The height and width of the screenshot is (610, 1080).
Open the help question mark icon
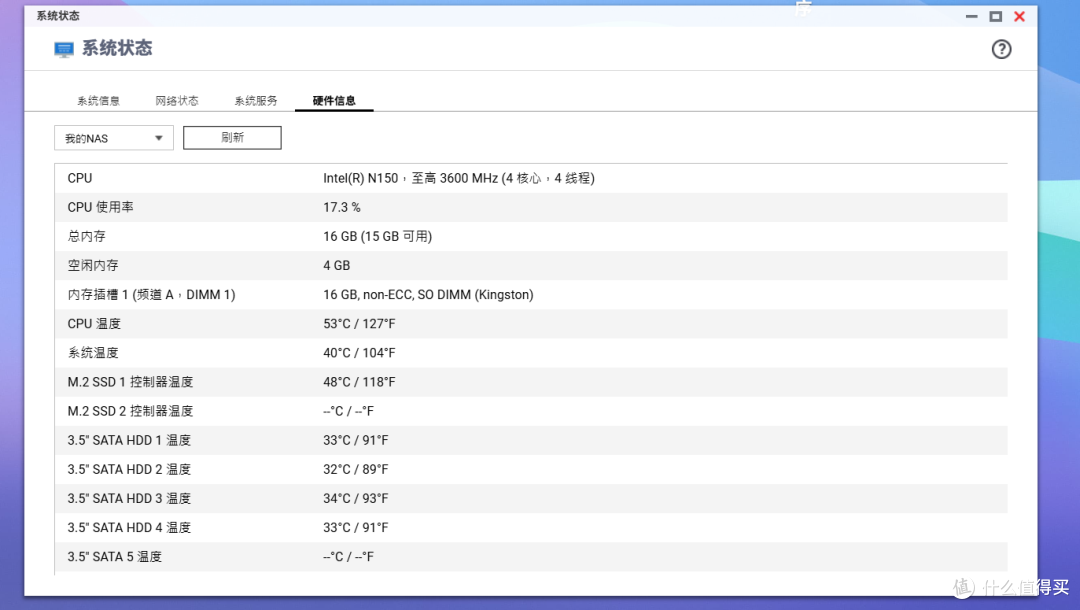tap(1001, 49)
